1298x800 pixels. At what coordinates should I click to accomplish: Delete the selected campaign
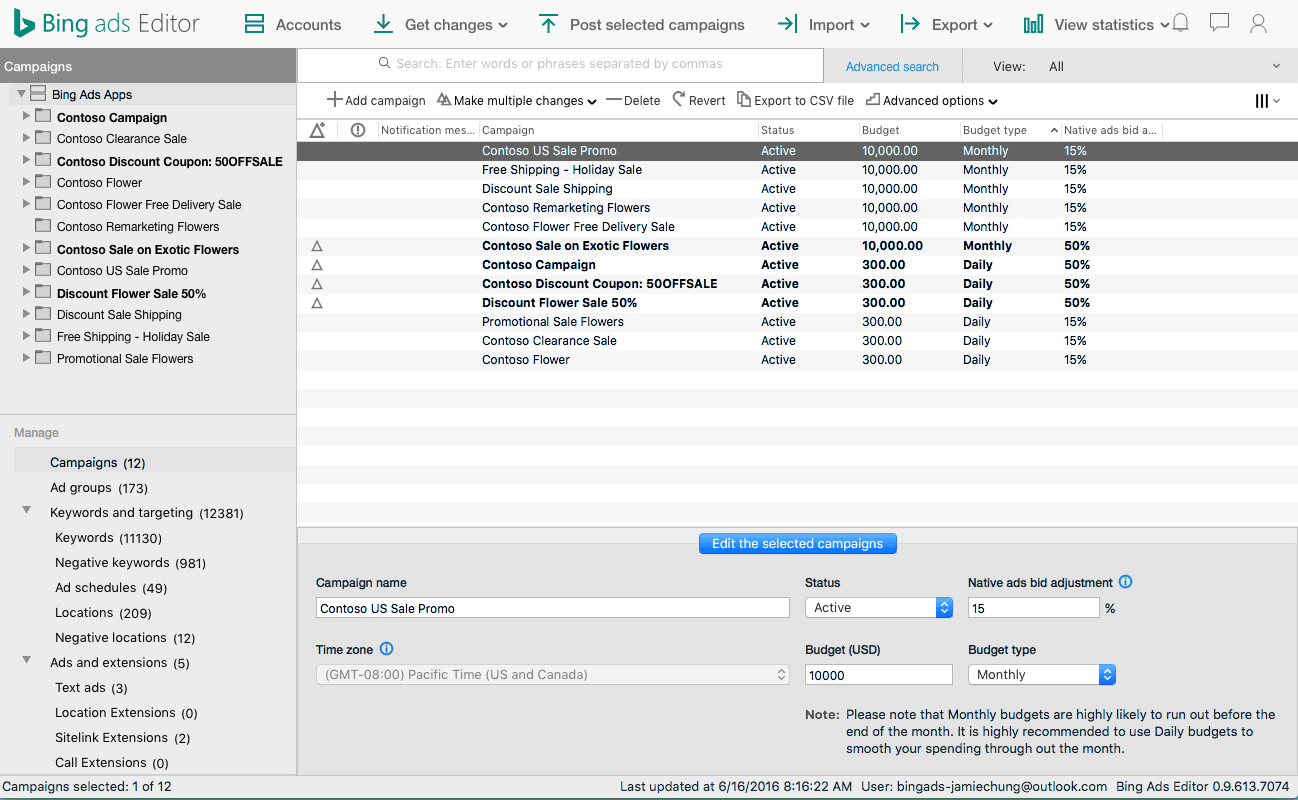pos(637,100)
